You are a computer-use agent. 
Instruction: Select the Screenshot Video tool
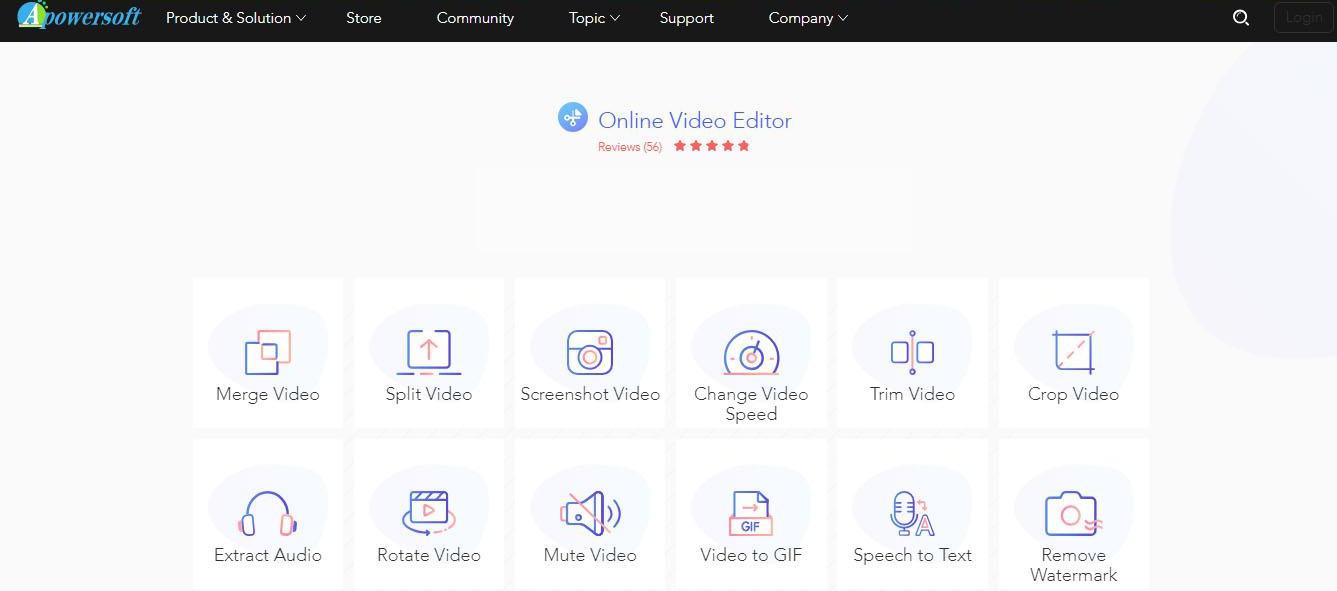click(590, 352)
